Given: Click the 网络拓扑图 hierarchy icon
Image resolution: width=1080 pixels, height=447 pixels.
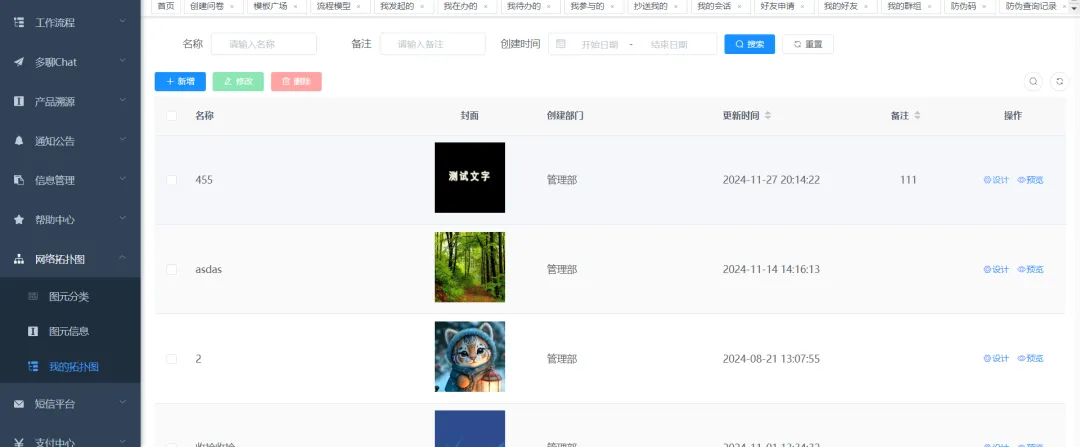Looking at the screenshot, I should pyautogui.click(x=19, y=259).
